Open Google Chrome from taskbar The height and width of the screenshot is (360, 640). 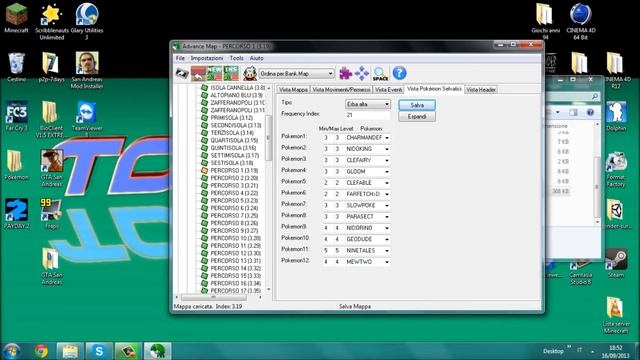[x=41, y=351]
